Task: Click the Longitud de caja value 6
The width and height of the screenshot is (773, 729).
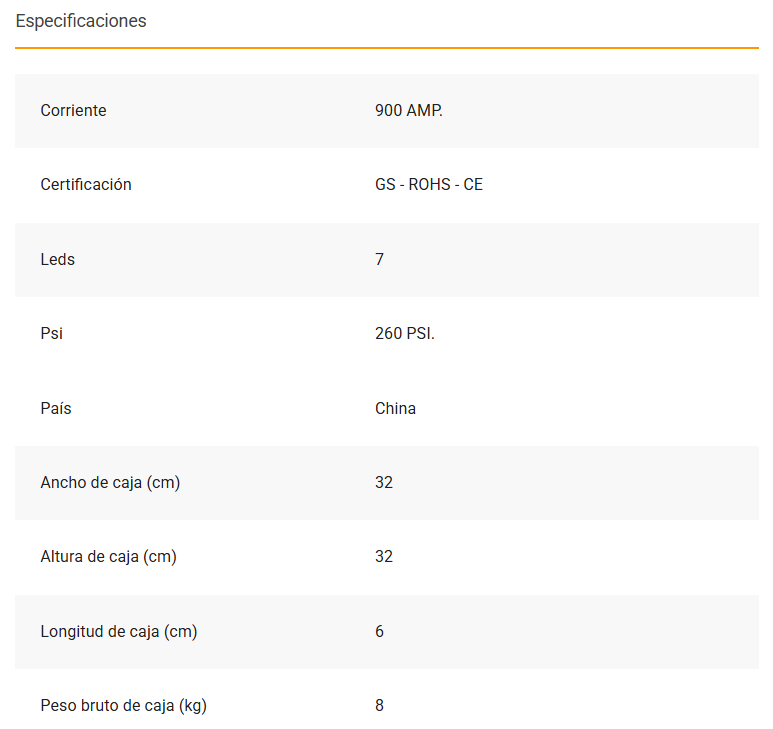Action: click(x=379, y=632)
